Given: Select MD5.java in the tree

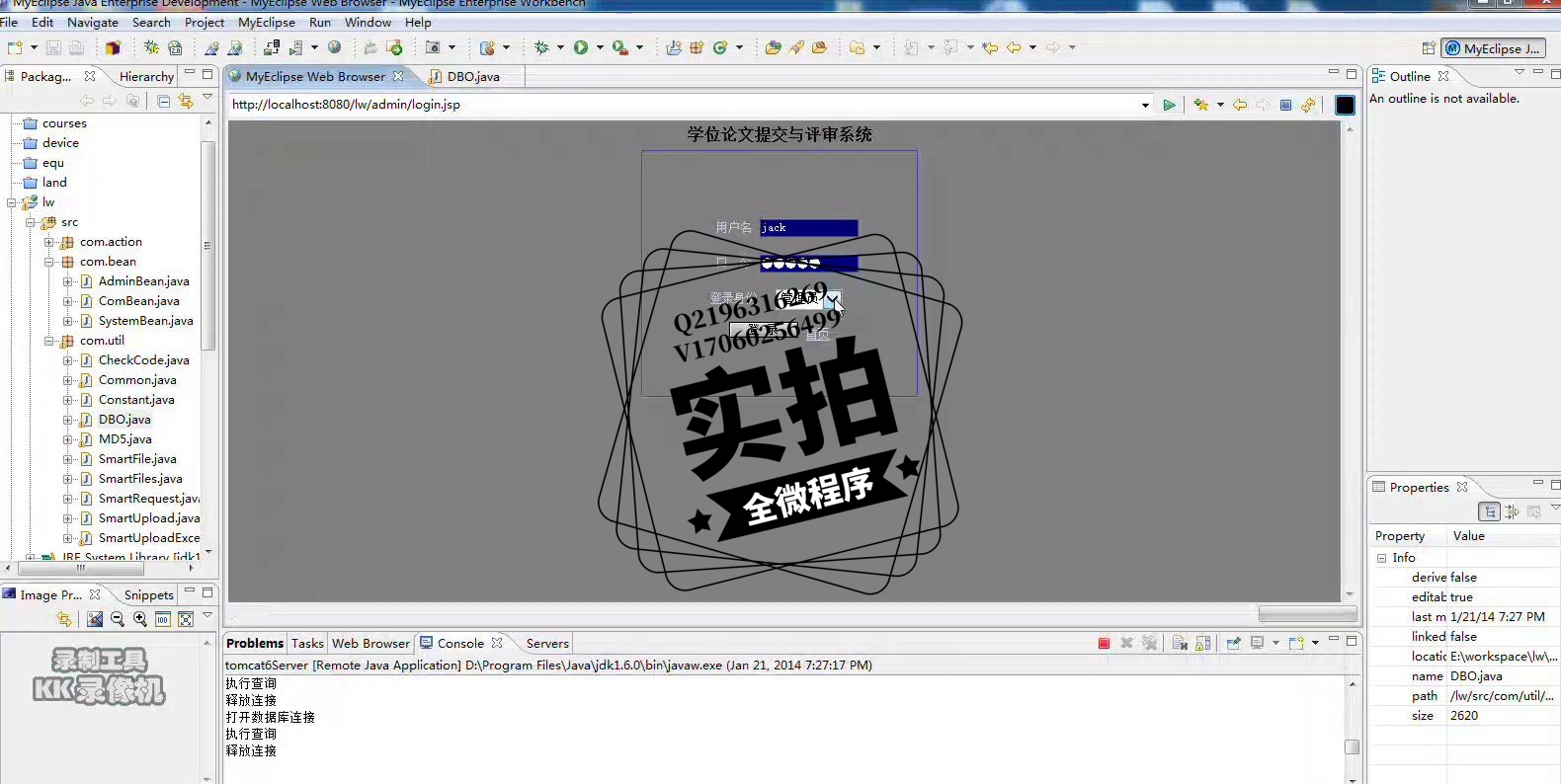Looking at the screenshot, I should coord(124,439).
